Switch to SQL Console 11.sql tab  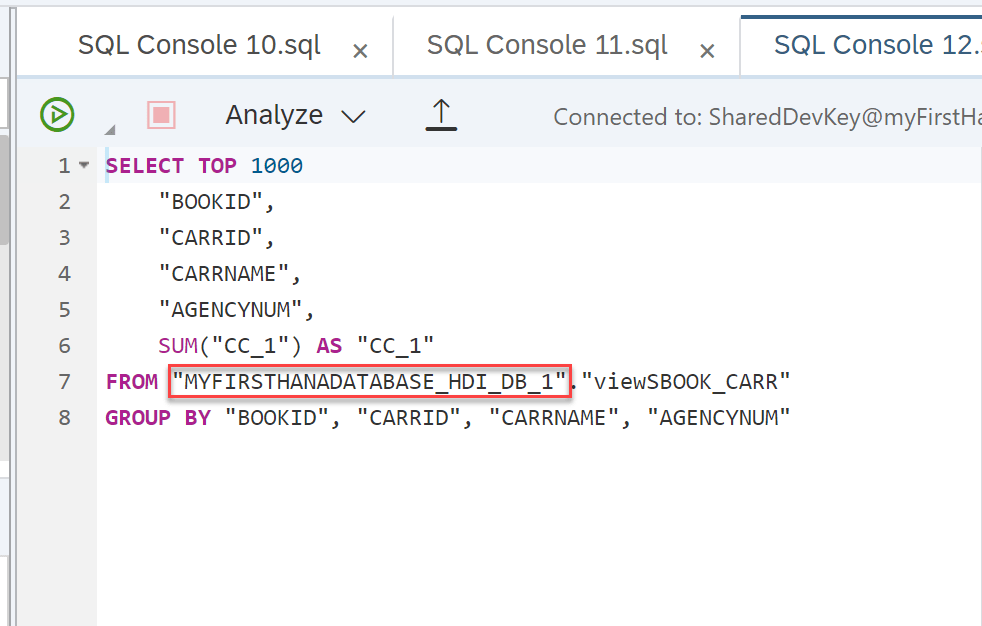[x=547, y=45]
